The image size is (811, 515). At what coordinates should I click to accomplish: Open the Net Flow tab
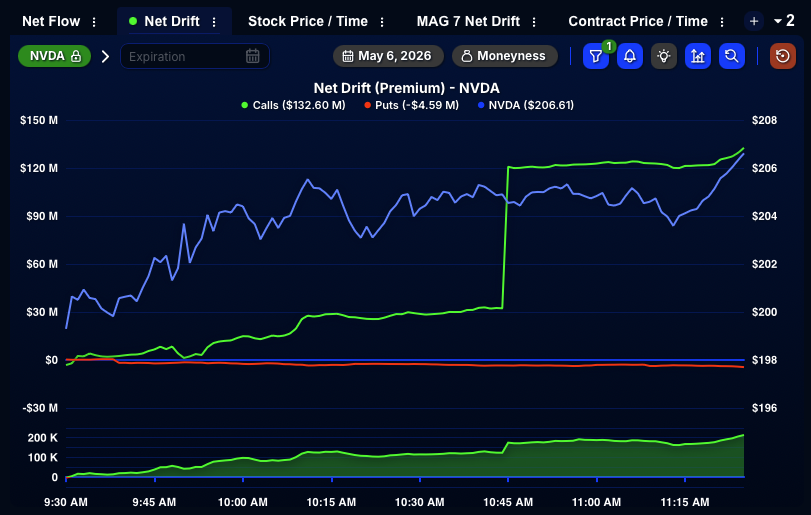point(51,21)
